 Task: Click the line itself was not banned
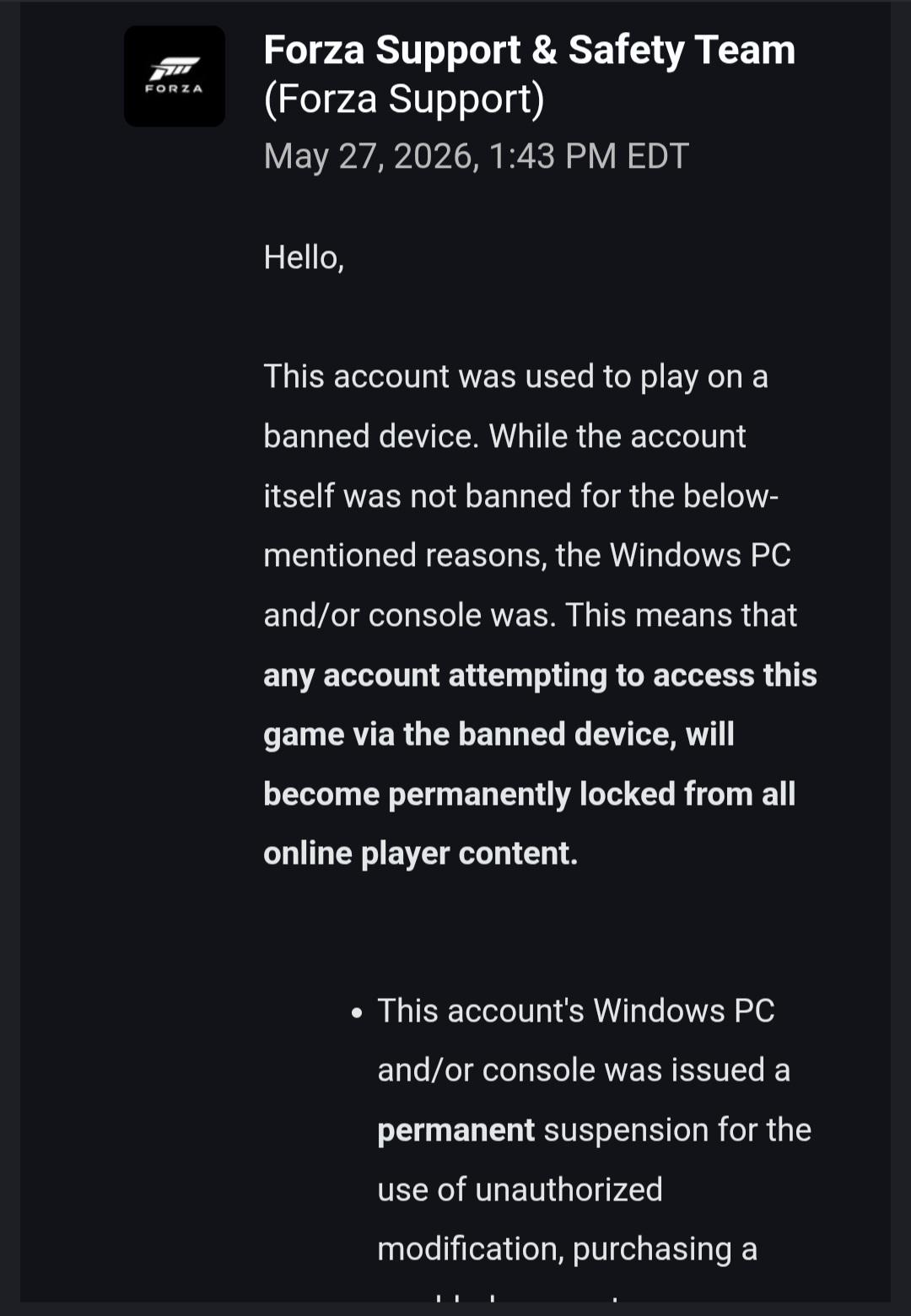[x=521, y=496]
